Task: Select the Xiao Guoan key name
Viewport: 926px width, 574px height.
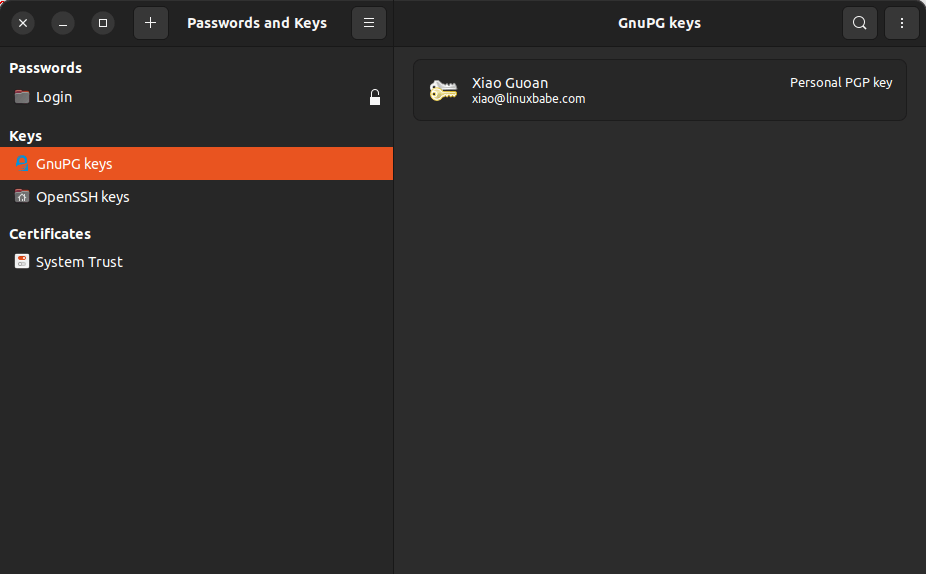Action: [x=510, y=83]
